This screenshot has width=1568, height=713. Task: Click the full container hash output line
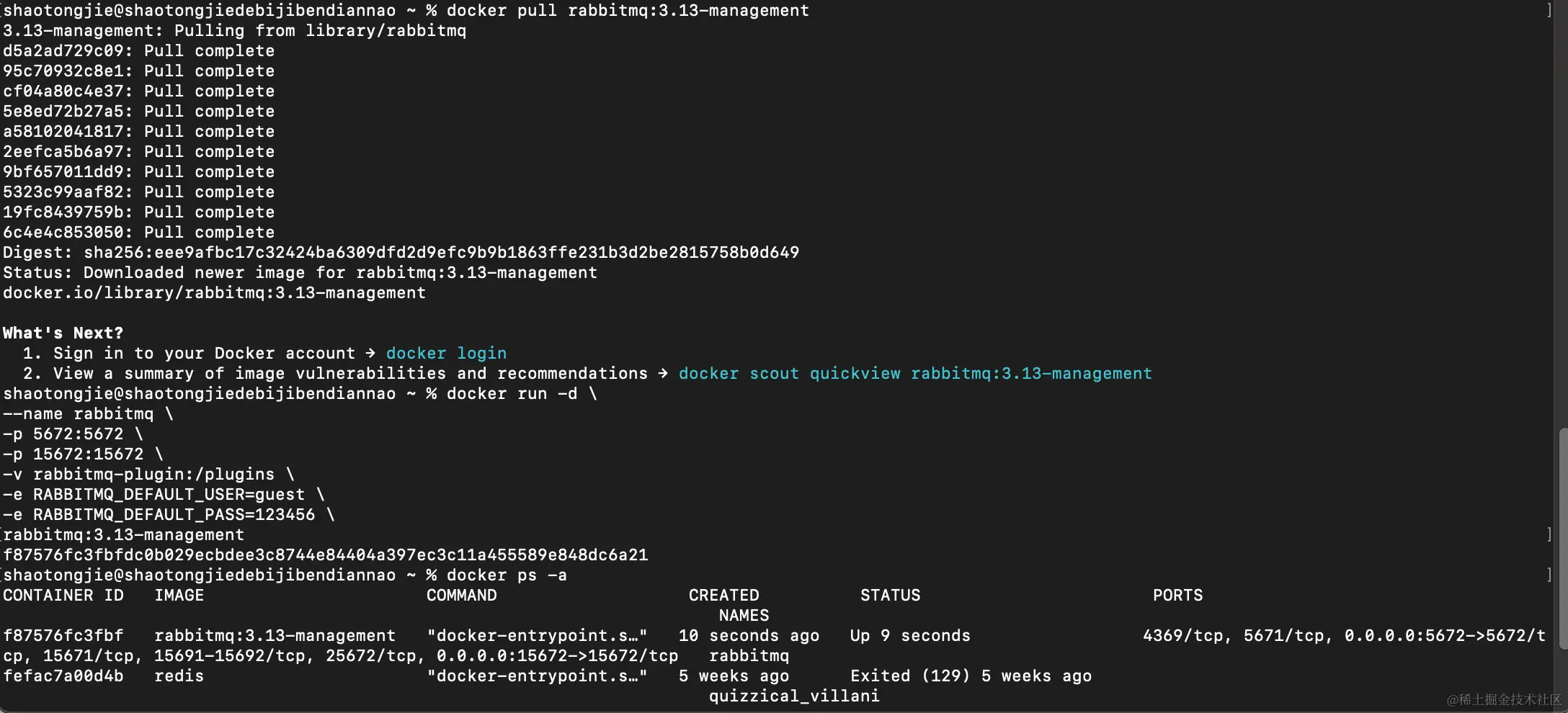pyautogui.click(x=326, y=555)
